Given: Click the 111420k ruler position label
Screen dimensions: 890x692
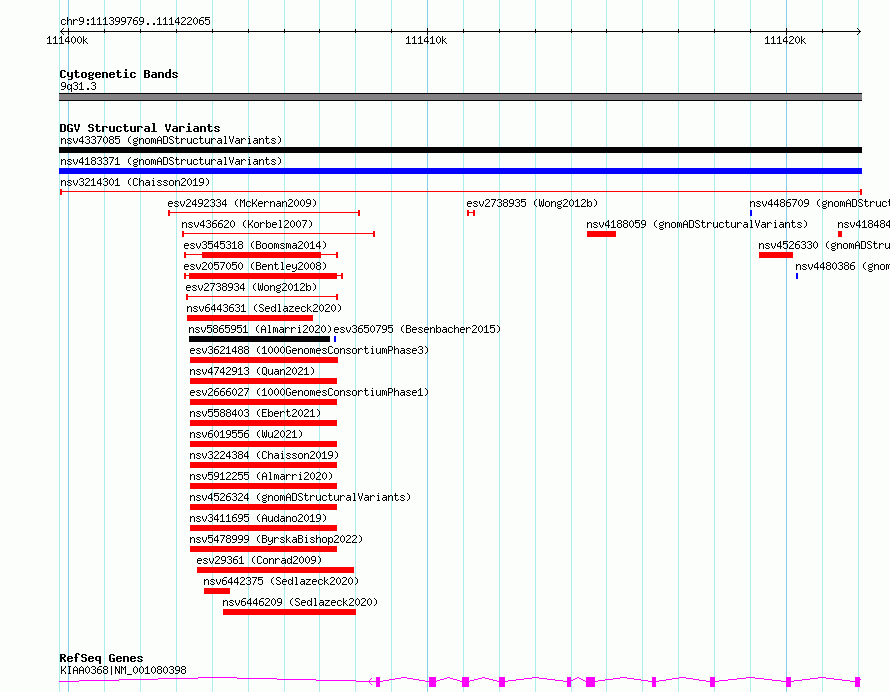Looking at the screenshot, I should pos(785,40).
